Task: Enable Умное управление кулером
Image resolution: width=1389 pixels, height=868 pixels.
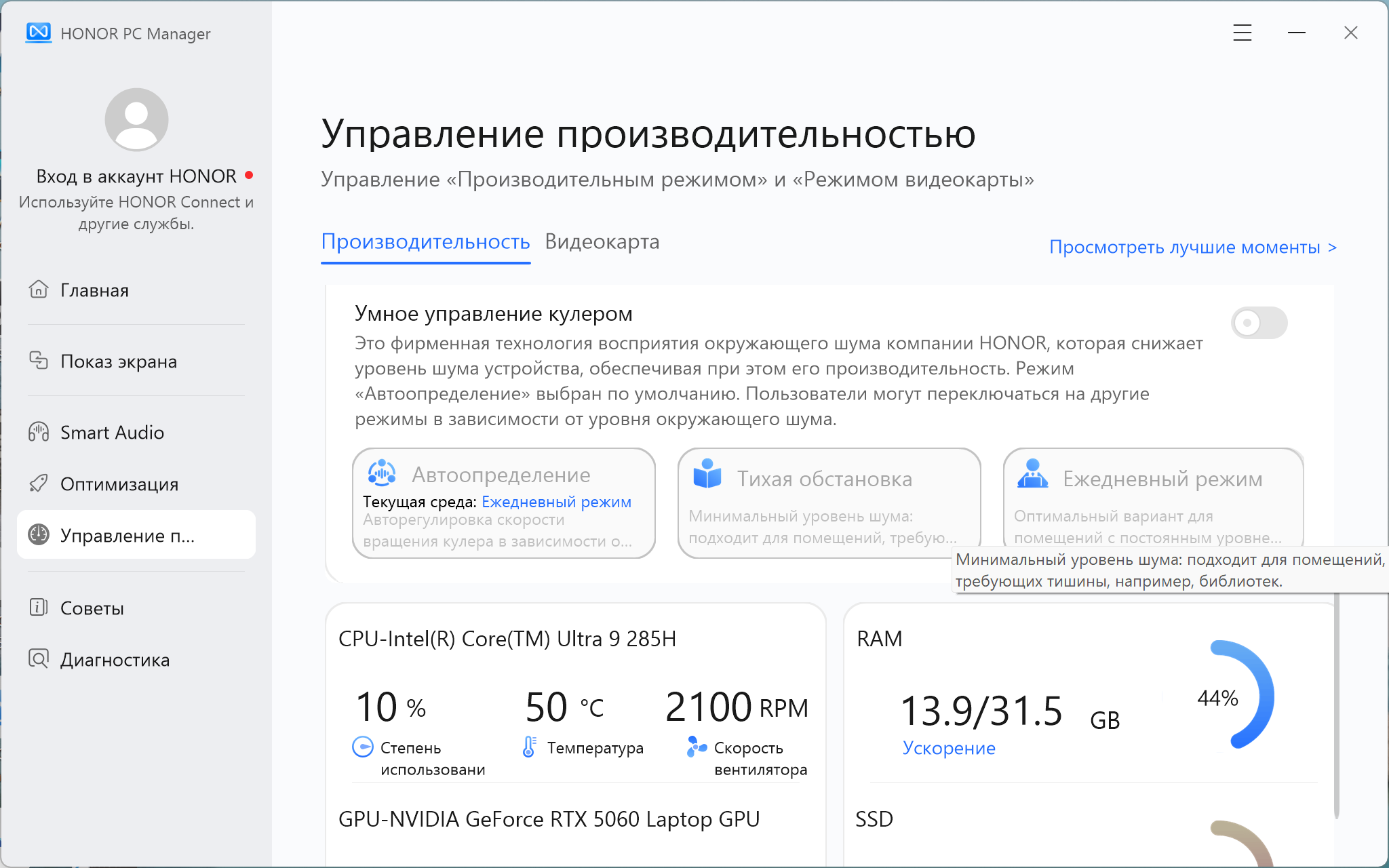Action: tap(1259, 323)
